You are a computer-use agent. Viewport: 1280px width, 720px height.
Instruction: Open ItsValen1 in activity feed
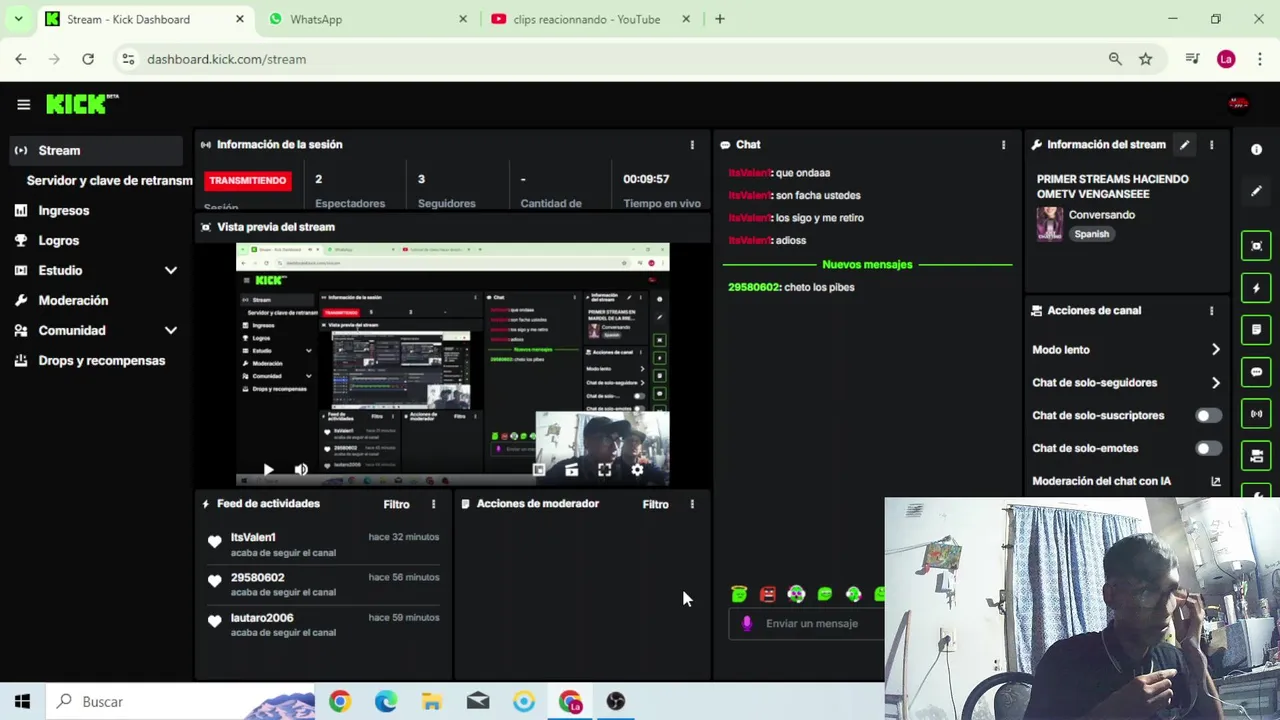[253, 537]
